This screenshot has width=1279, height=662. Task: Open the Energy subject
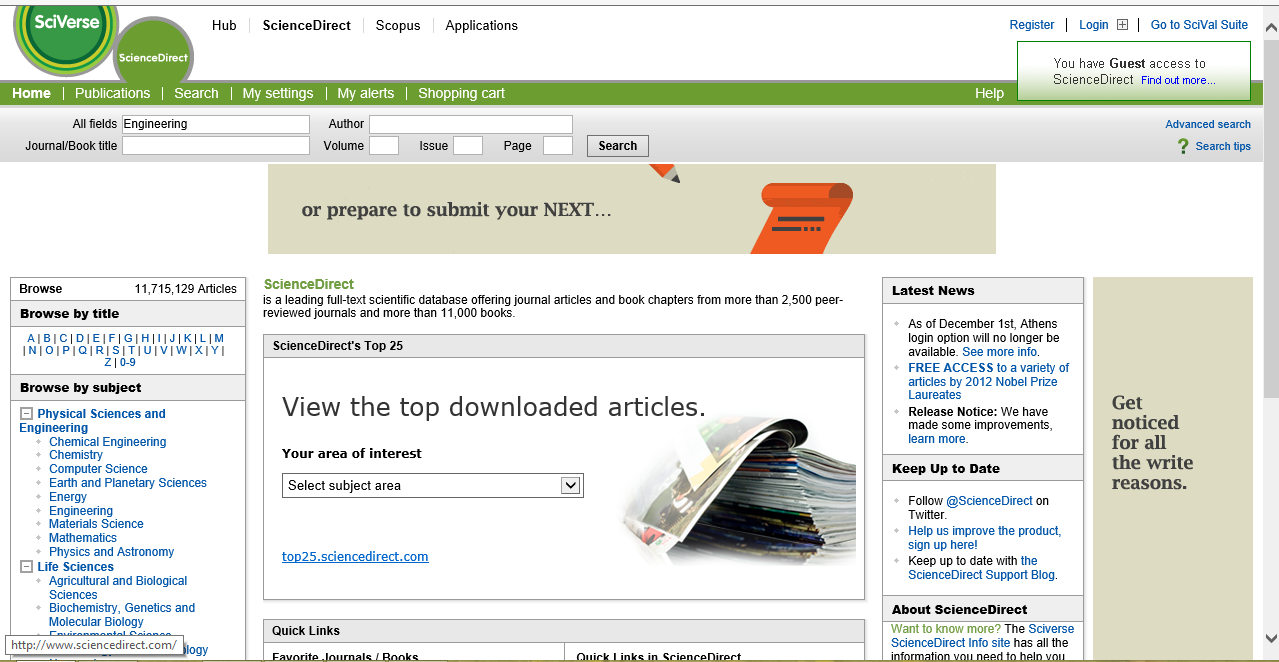[x=68, y=497]
